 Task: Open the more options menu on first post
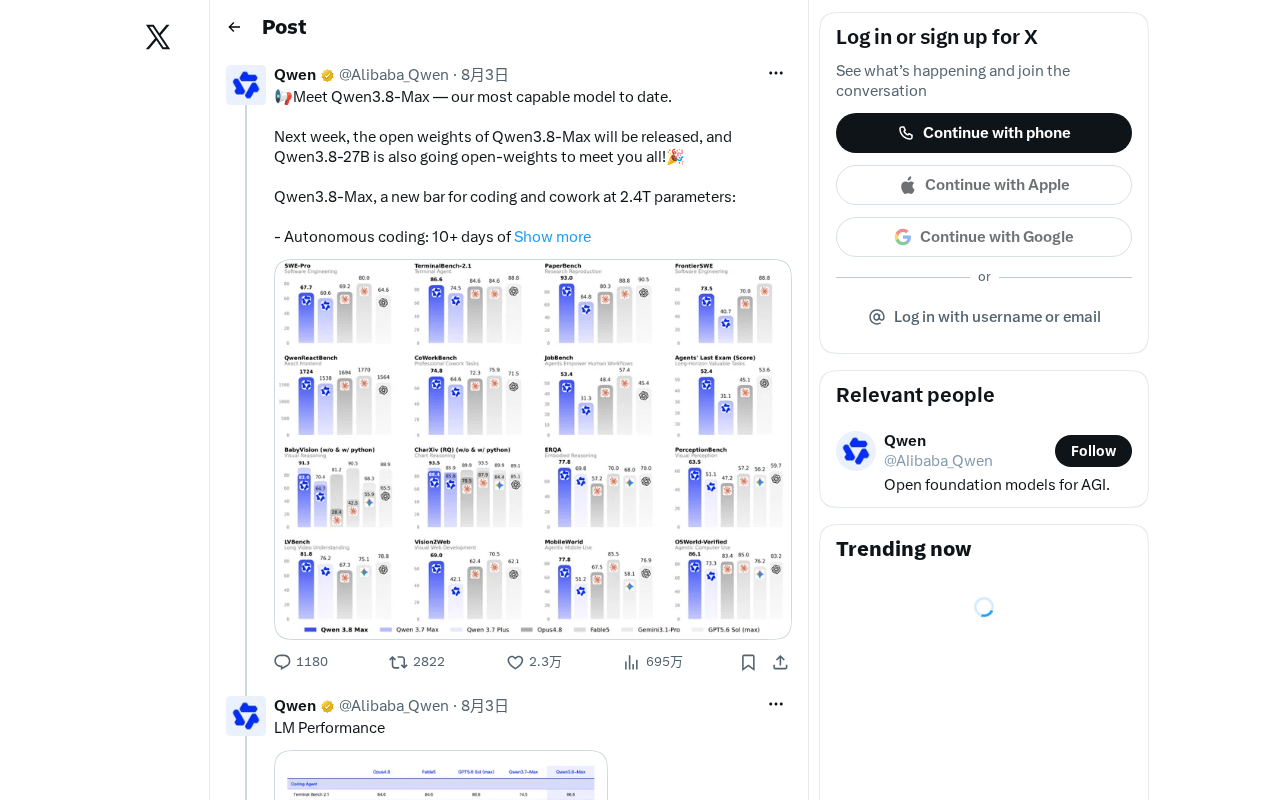tap(776, 73)
